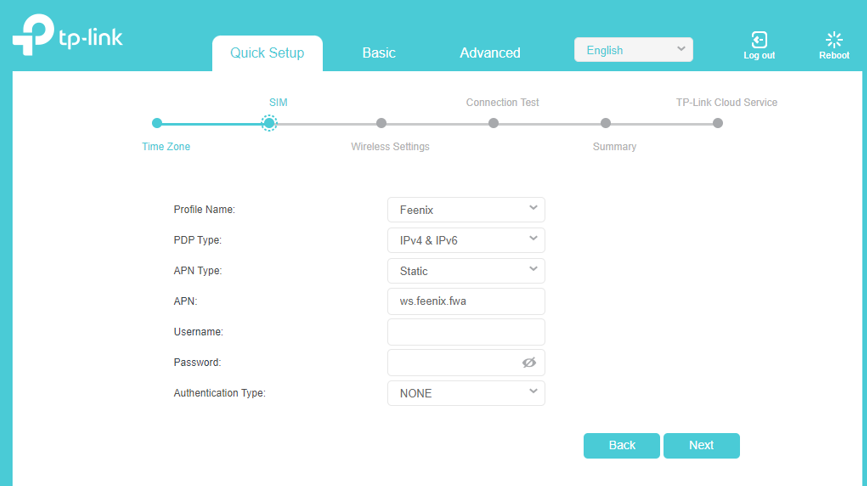Open the APN Type dropdown
The height and width of the screenshot is (486, 867).
point(466,271)
